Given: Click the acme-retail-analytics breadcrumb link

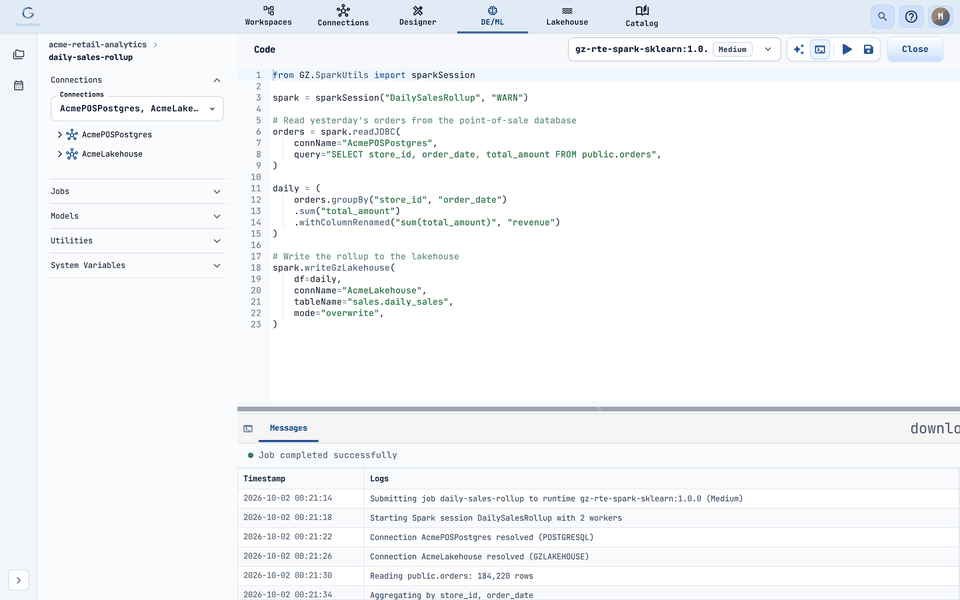Looking at the screenshot, I should [97, 45].
